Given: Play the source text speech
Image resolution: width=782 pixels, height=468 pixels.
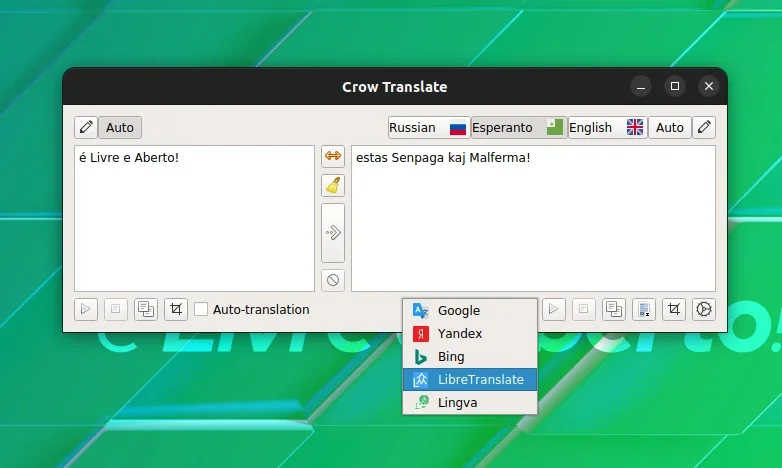Looking at the screenshot, I should click(86, 309).
